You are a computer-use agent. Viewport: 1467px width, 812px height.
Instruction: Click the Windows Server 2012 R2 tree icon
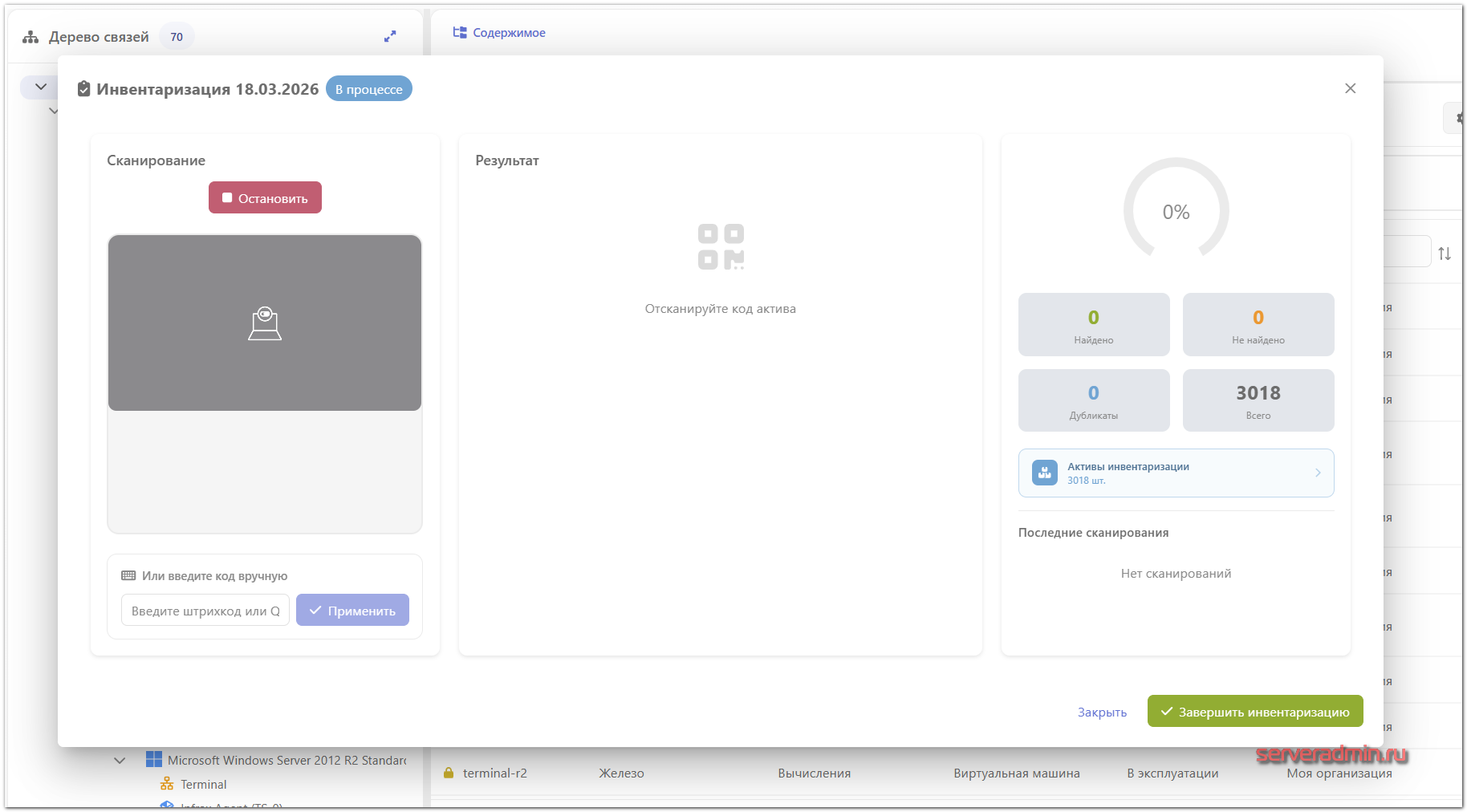pos(153,759)
